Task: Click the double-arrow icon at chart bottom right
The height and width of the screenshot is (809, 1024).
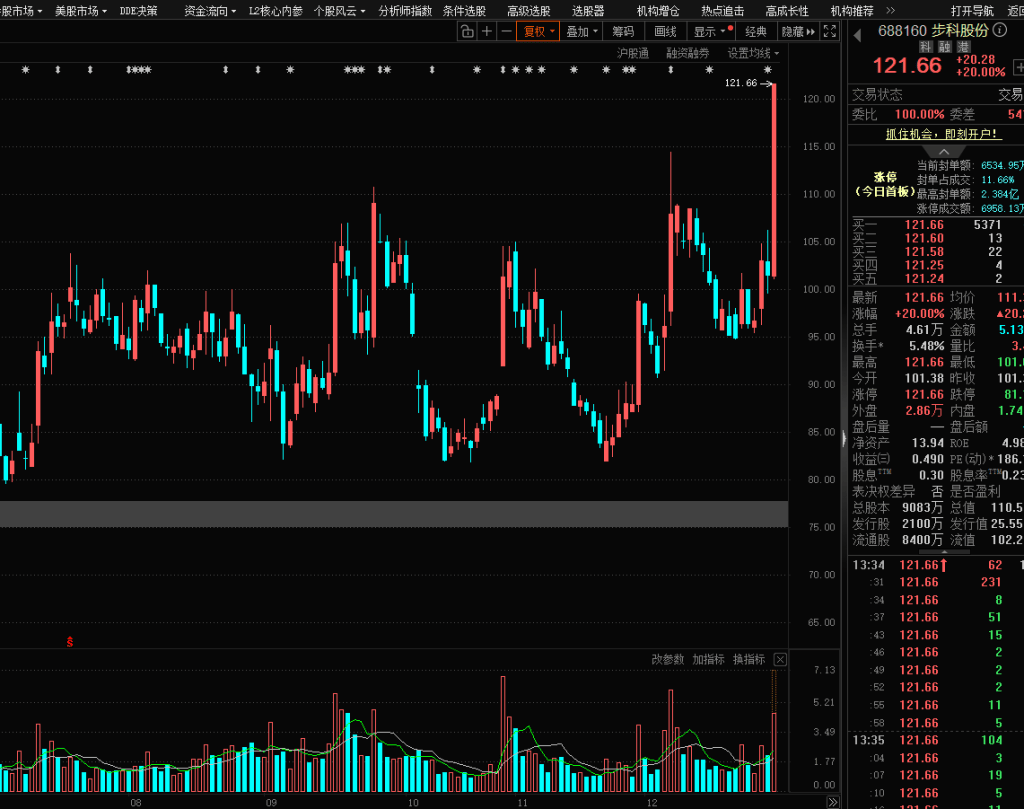Action: pyautogui.click(x=832, y=802)
